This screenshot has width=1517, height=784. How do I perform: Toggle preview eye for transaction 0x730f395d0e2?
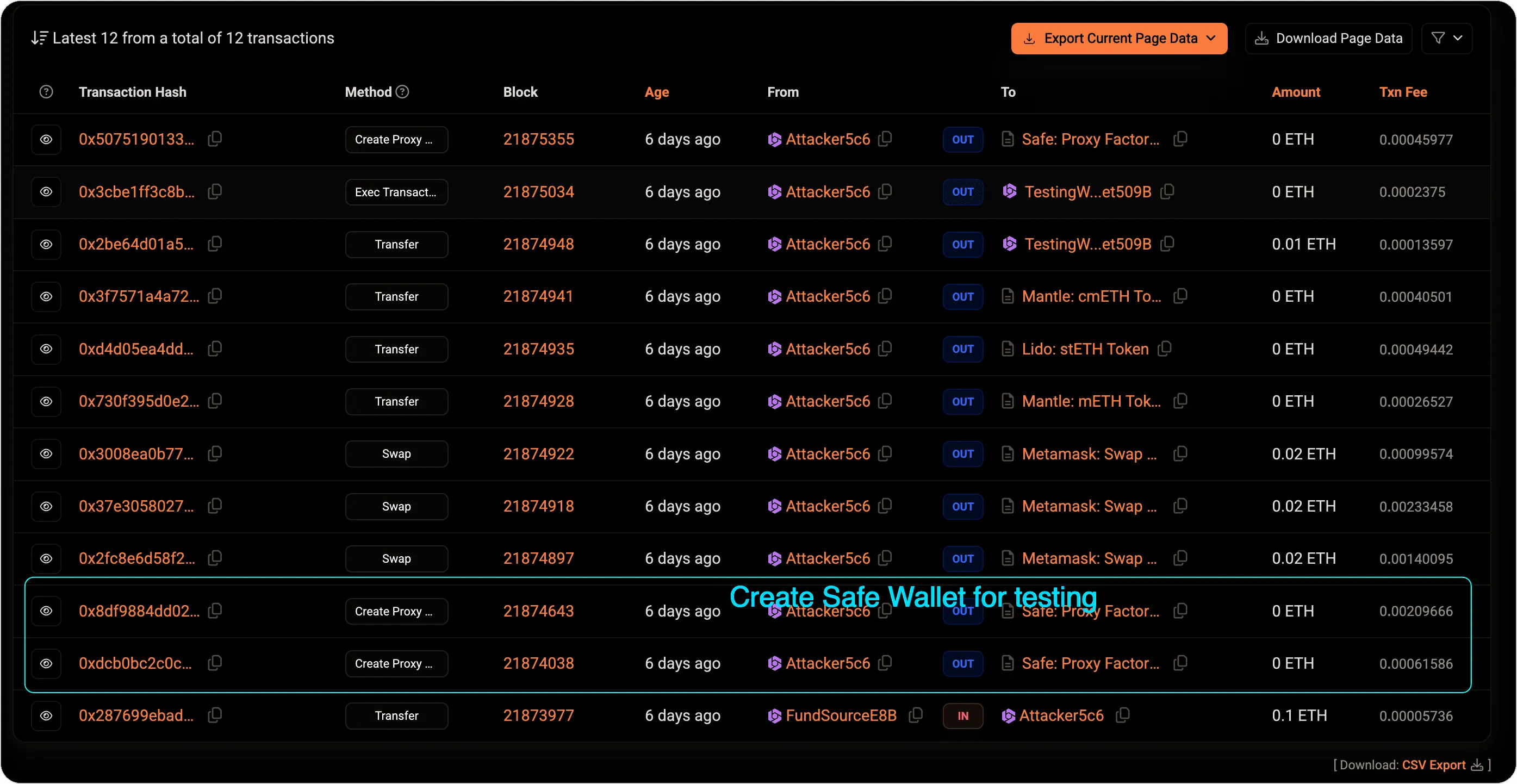click(x=46, y=402)
